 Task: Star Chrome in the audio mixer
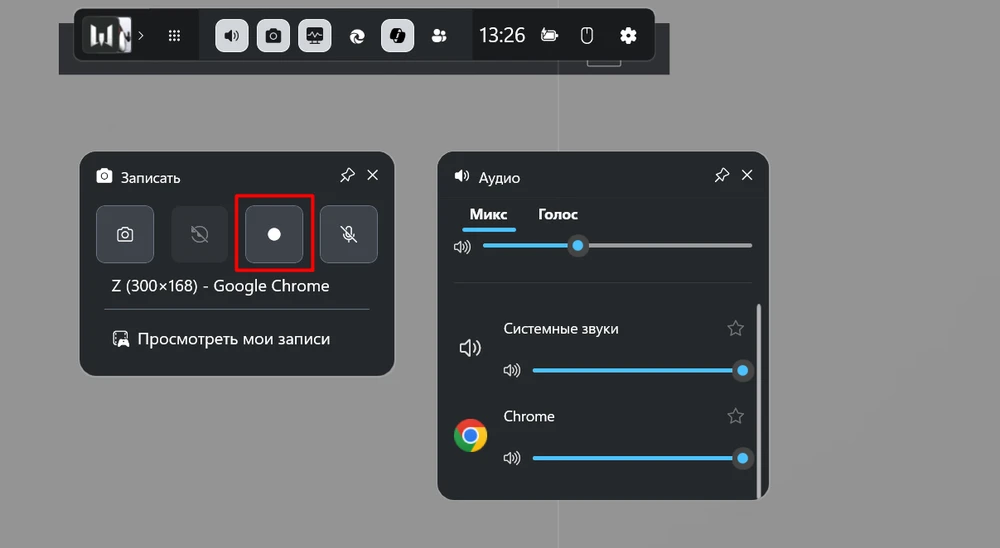[x=735, y=416]
